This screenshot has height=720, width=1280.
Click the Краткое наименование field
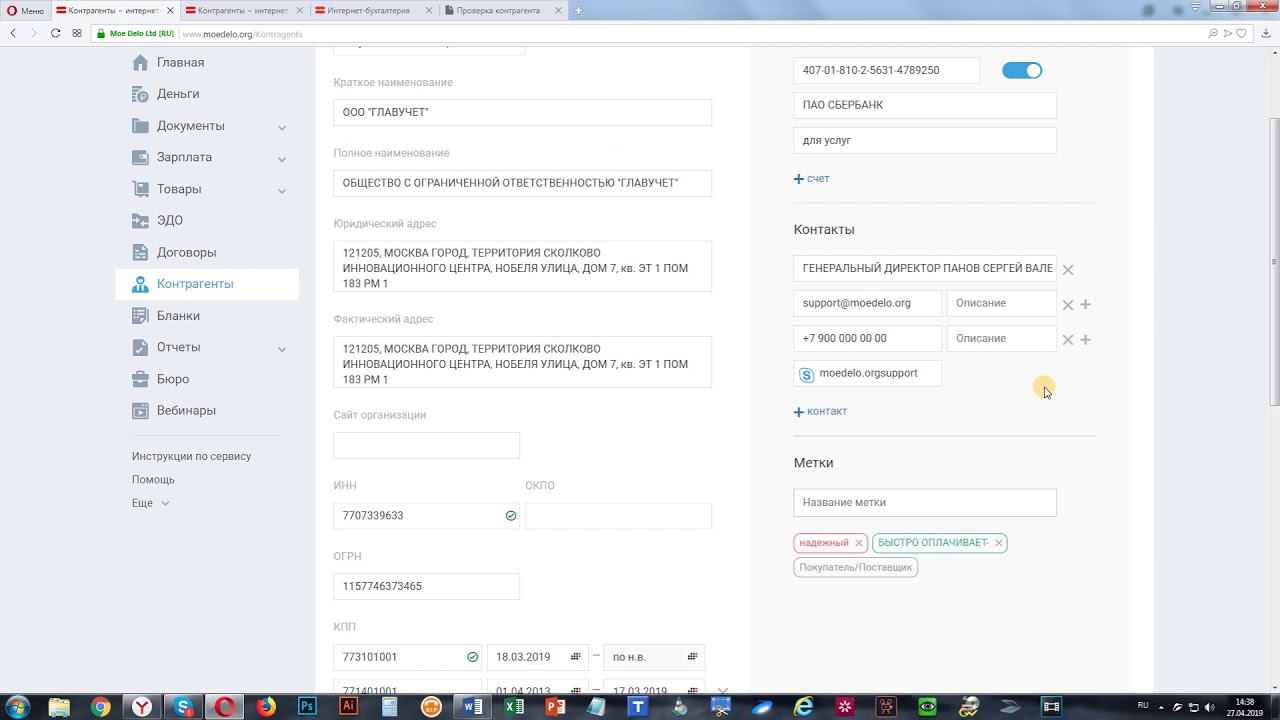pyautogui.click(x=522, y=112)
